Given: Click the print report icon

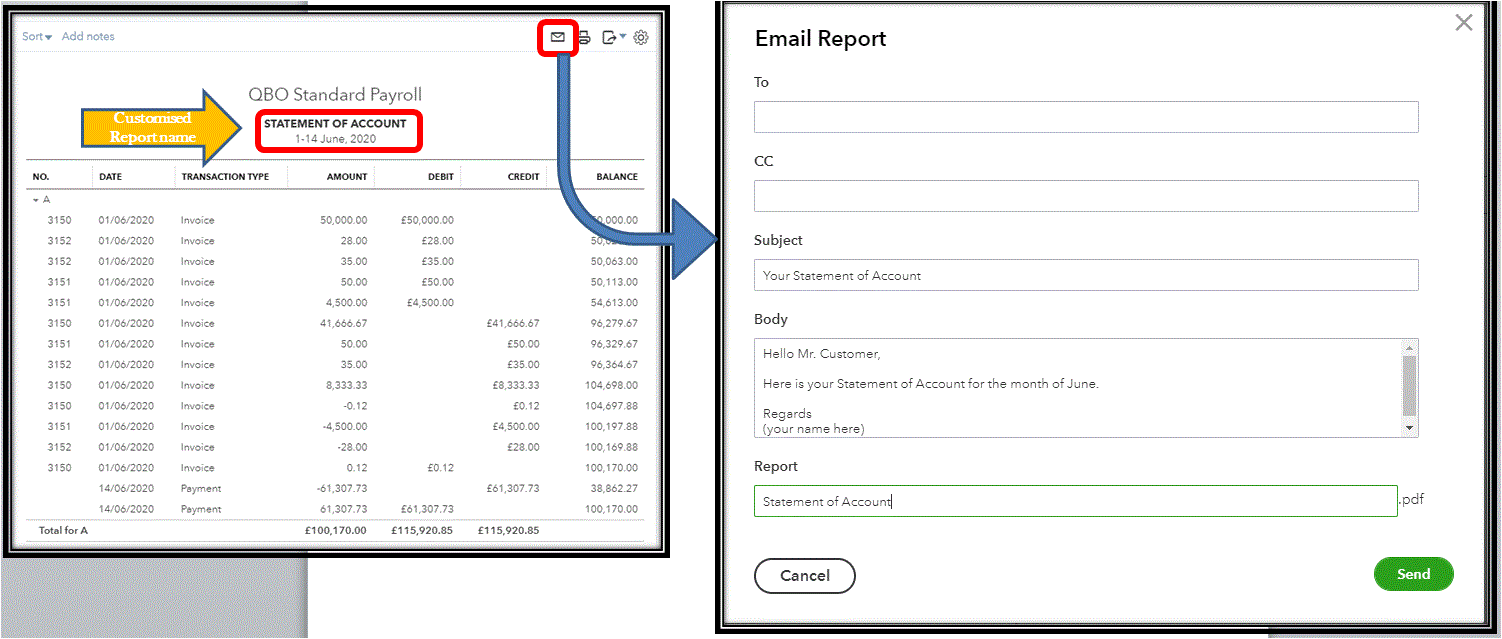Looking at the screenshot, I should [584, 38].
